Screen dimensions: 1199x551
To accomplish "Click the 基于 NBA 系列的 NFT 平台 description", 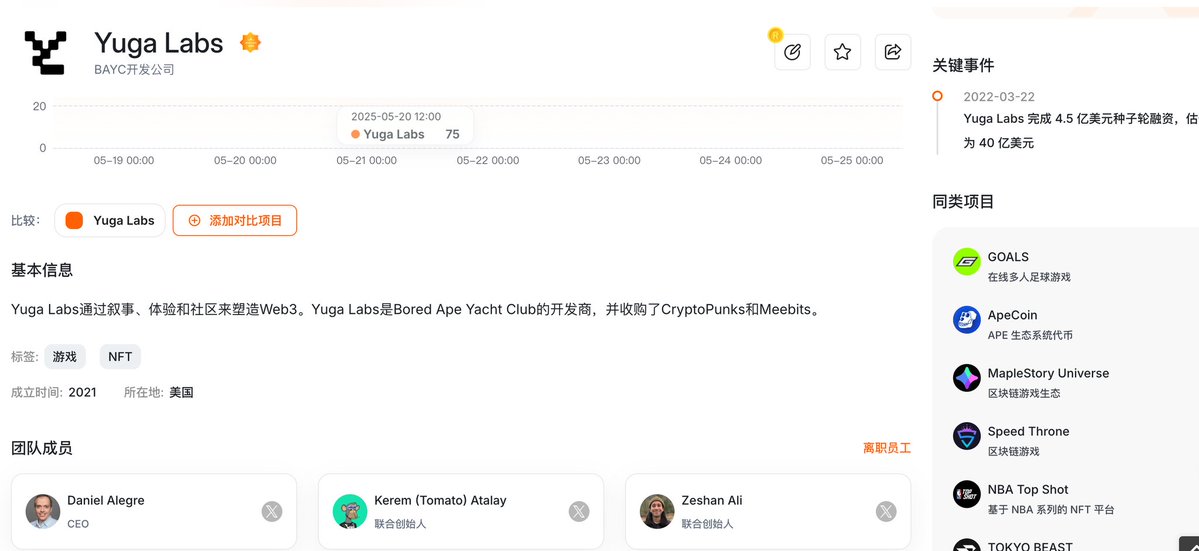I will pyautogui.click(x=1051, y=509).
